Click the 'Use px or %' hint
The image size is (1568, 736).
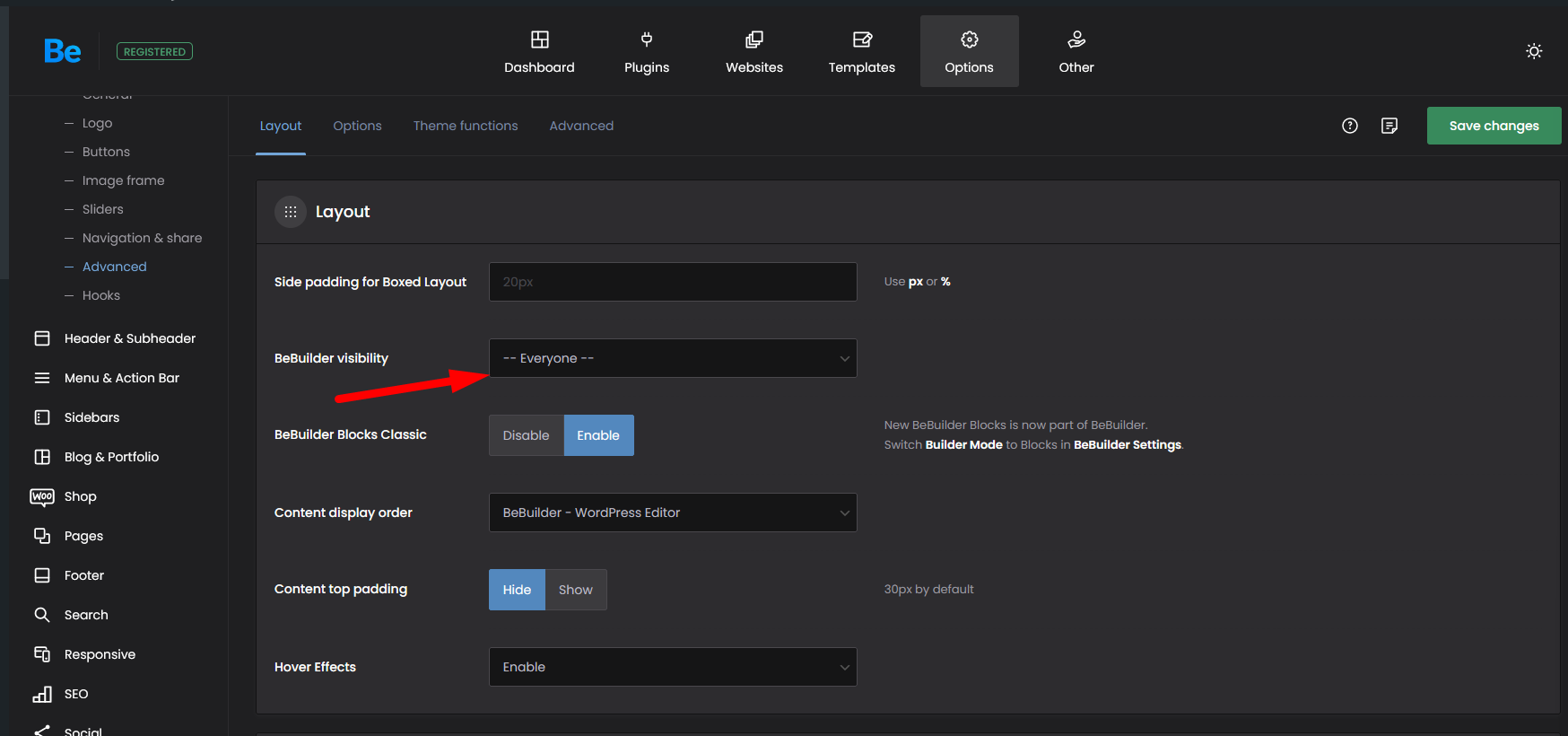click(x=917, y=281)
